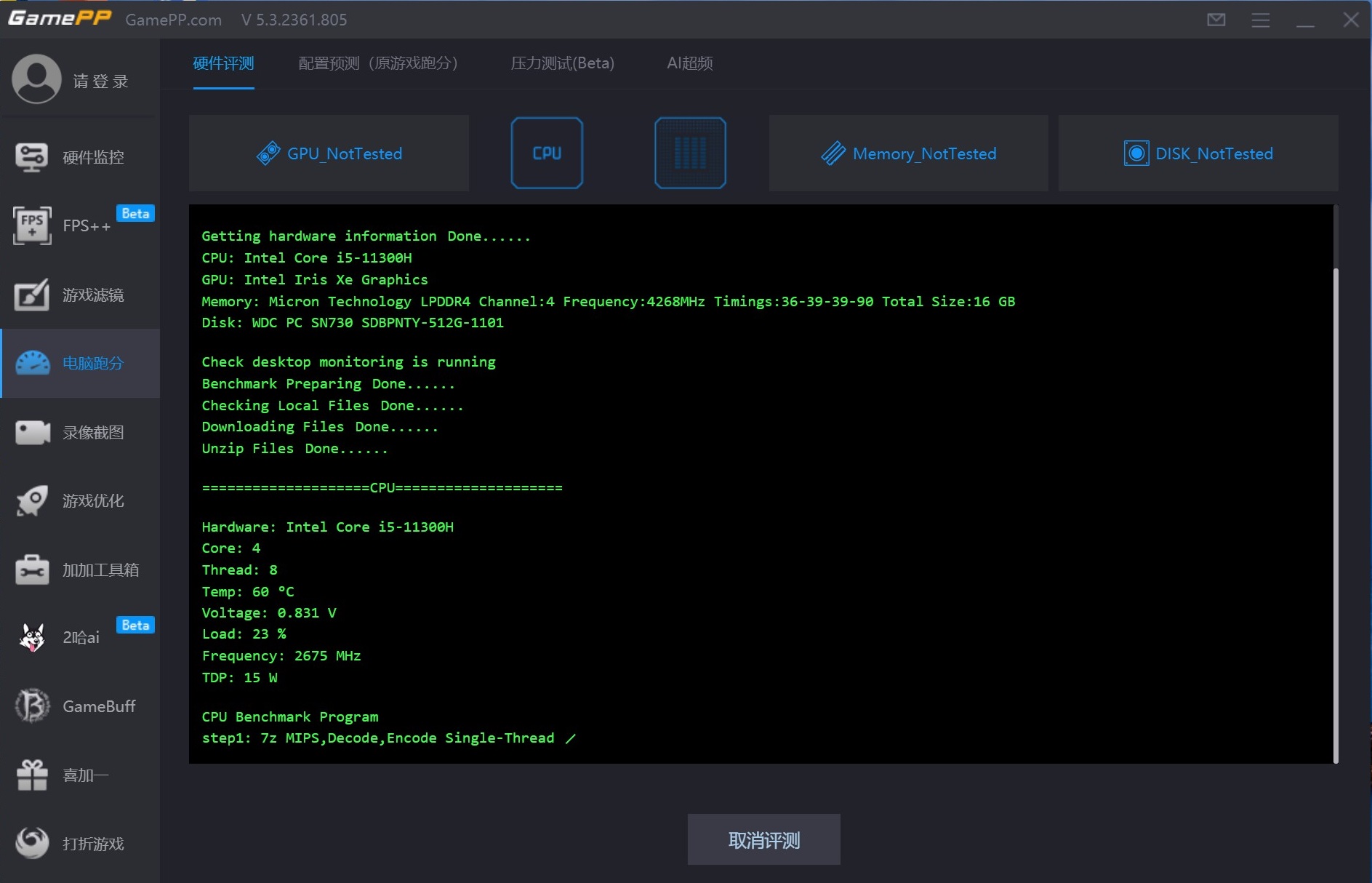Click the 'GPU: Intel Iris Xe Graphics' line
The width and height of the screenshot is (1372, 883).
pyautogui.click(x=315, y=279)
